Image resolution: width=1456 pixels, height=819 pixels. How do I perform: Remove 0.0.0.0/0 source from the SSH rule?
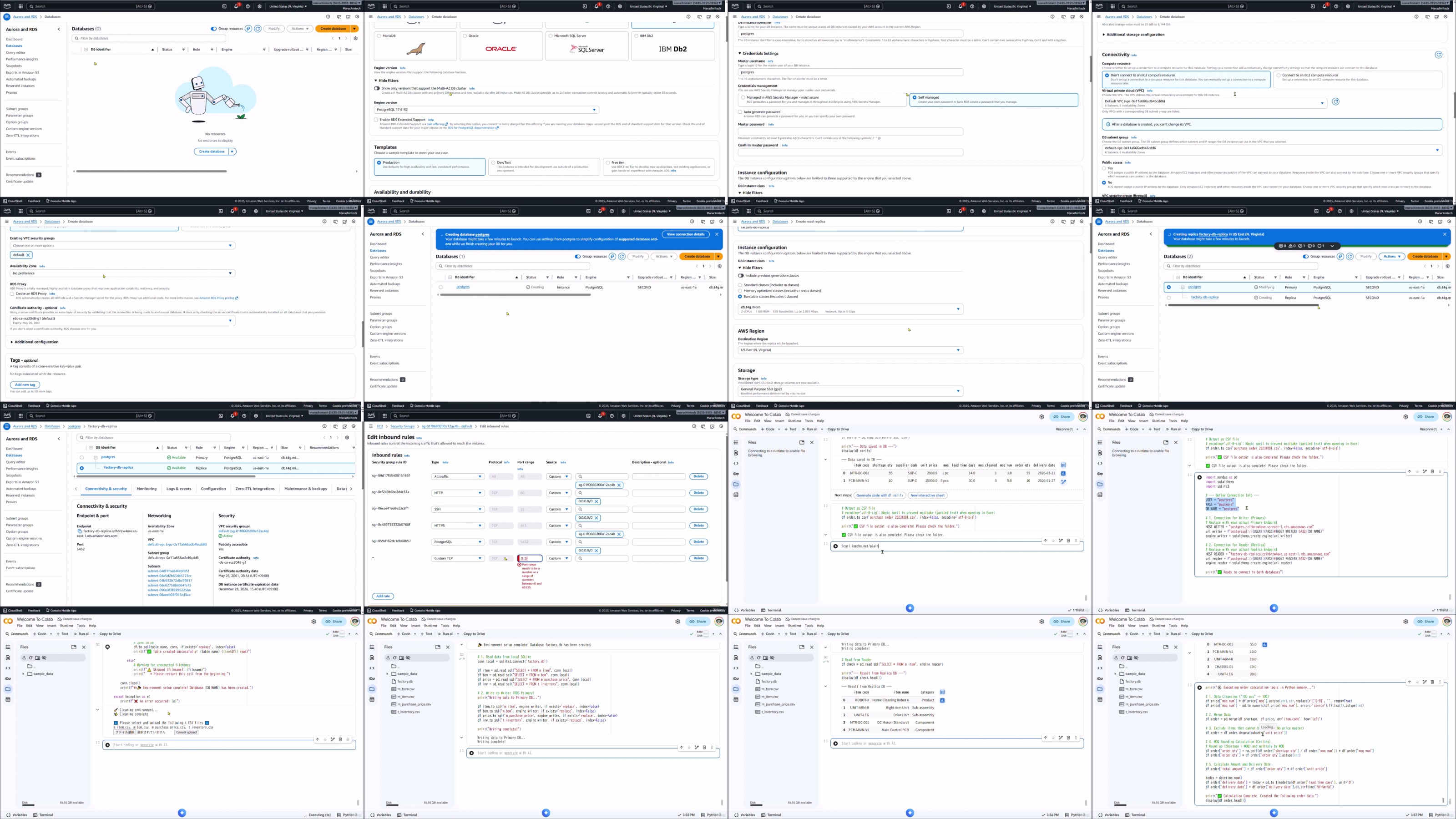pos(597,518)
